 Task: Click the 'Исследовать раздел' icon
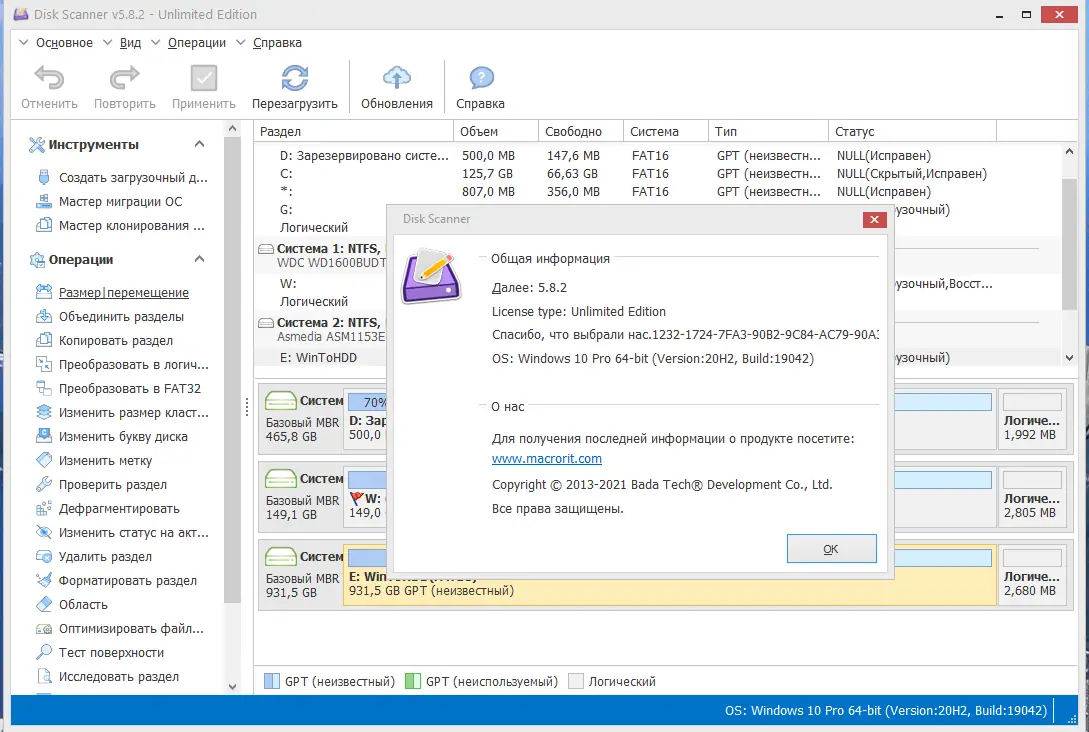pyautogui.click(x=44, y=676)
